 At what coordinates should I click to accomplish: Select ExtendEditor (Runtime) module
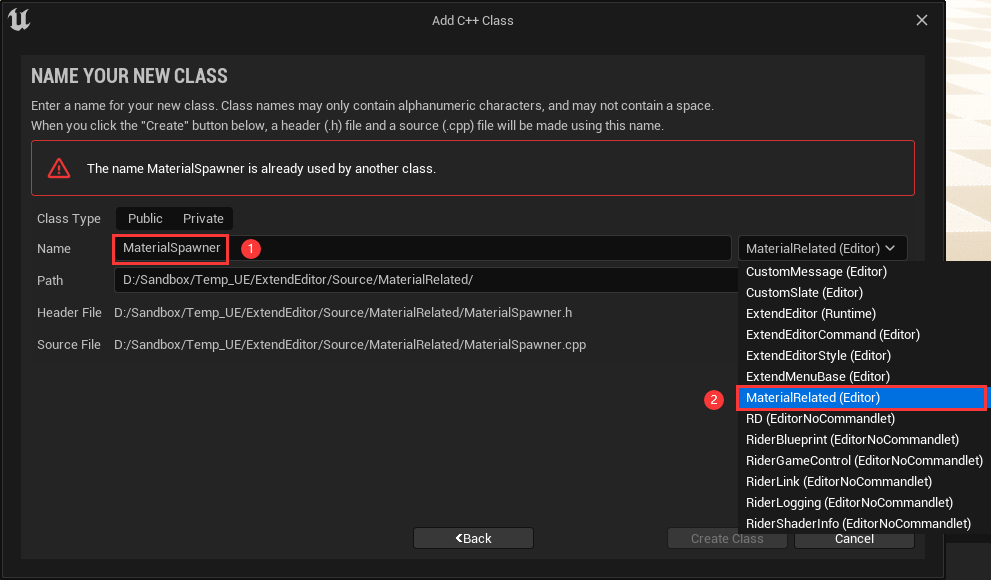[x=810, y=313]
